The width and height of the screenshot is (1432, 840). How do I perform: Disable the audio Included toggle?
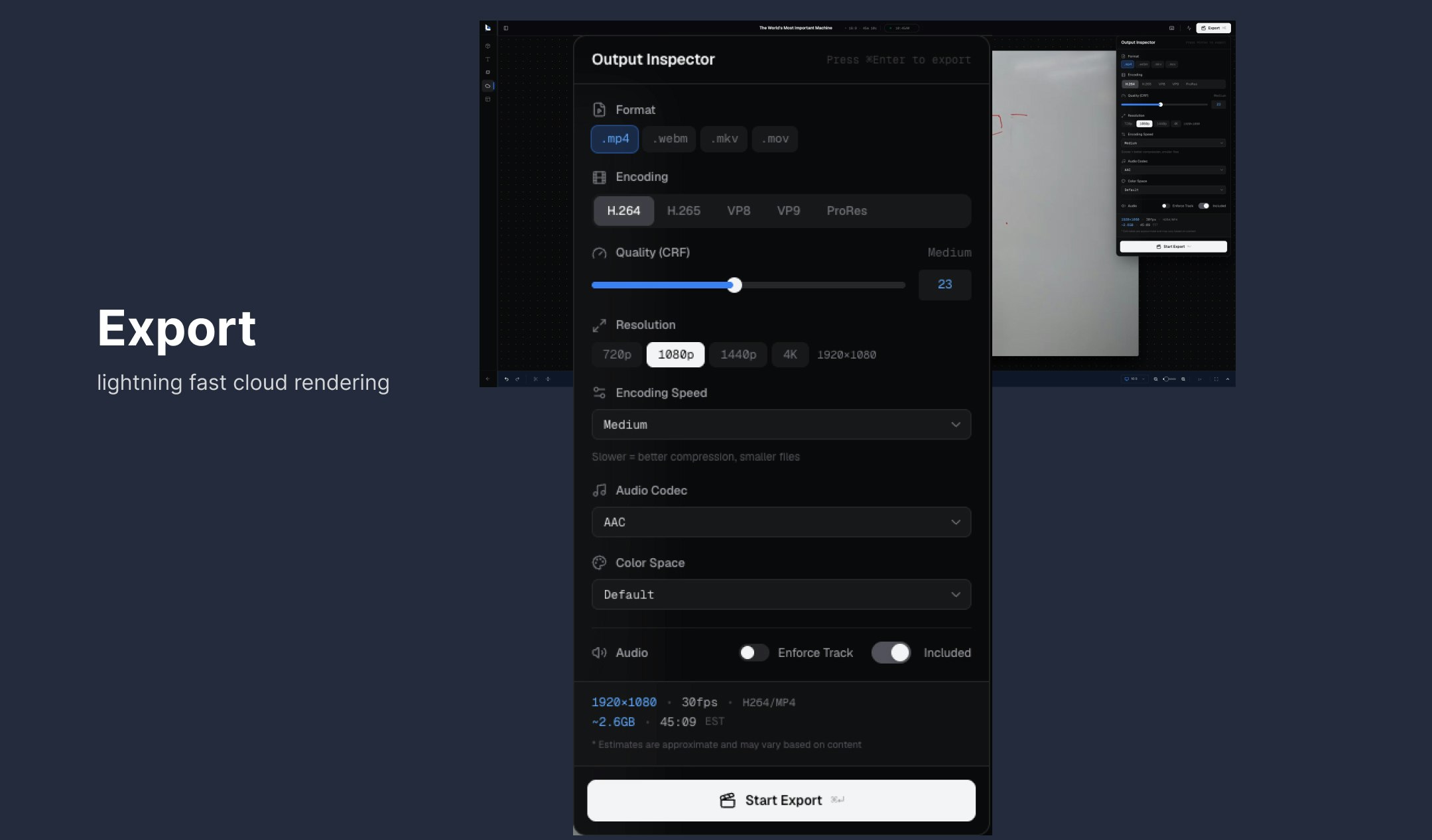891,653
